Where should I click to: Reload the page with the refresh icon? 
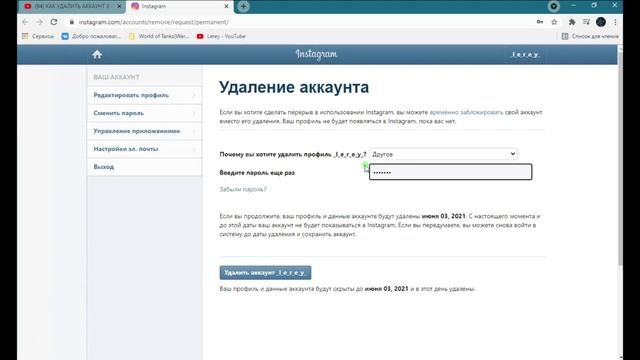pos(54,22)
